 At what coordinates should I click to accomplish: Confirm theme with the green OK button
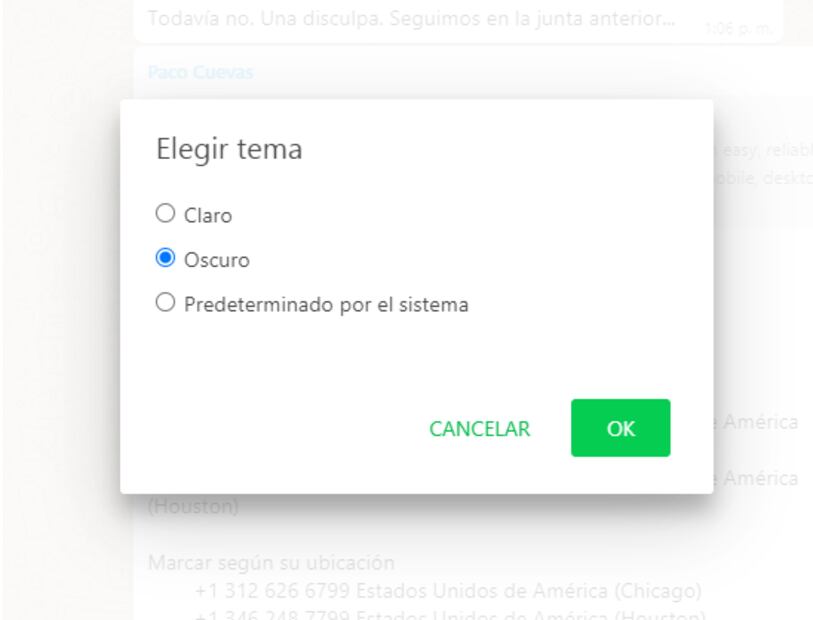click(620, 428)
